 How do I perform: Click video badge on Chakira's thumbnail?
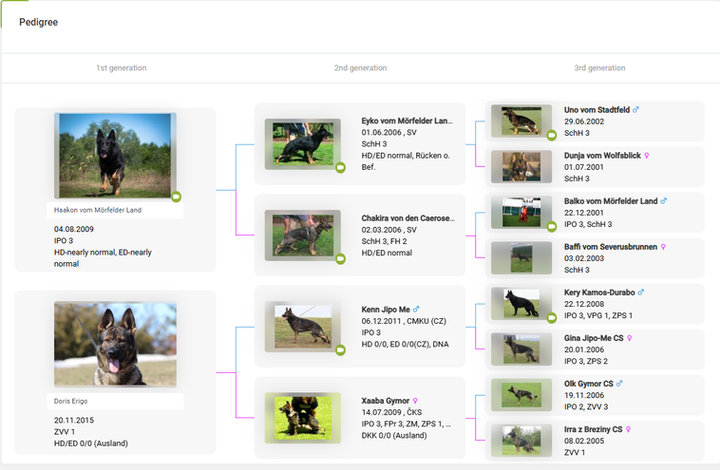340,259
